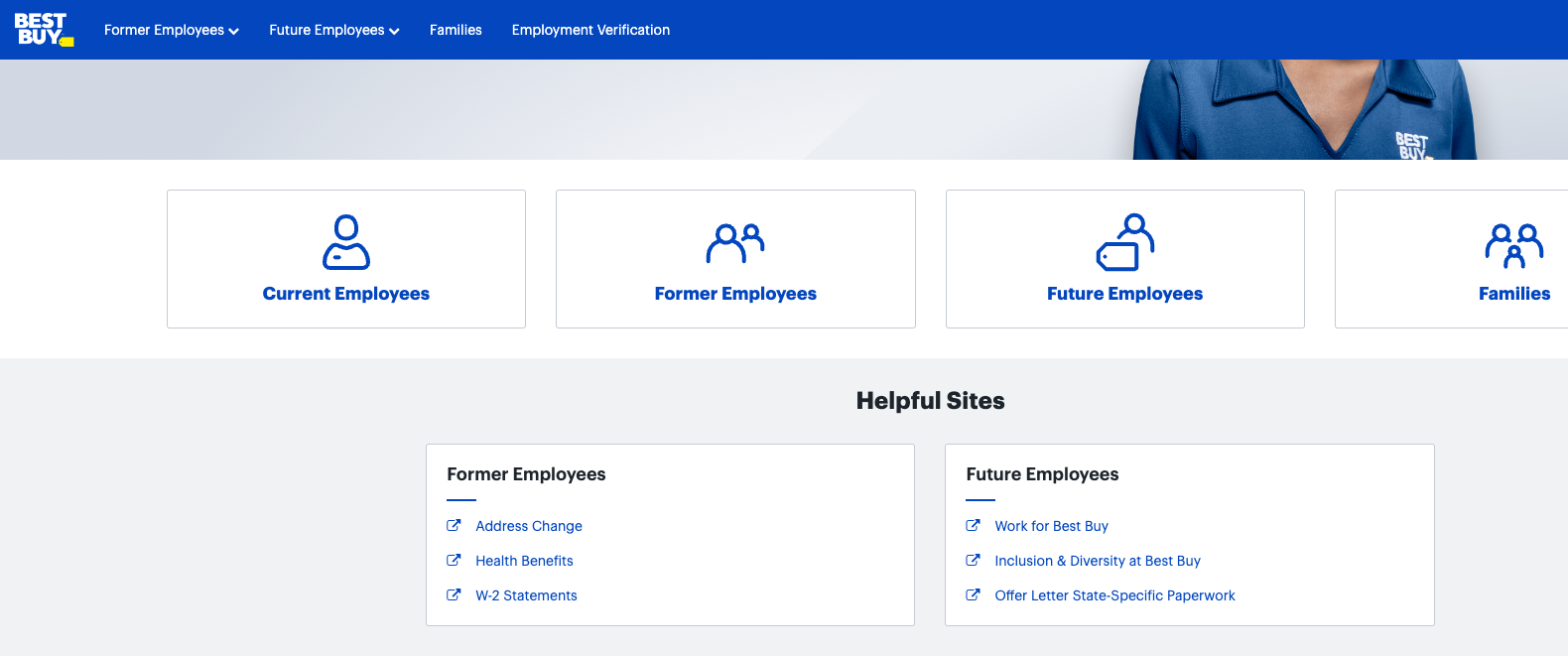The width and height of the screenshot is (1568, 656).
Task: Click the Best Buy logo
Action: coord(44,30)
